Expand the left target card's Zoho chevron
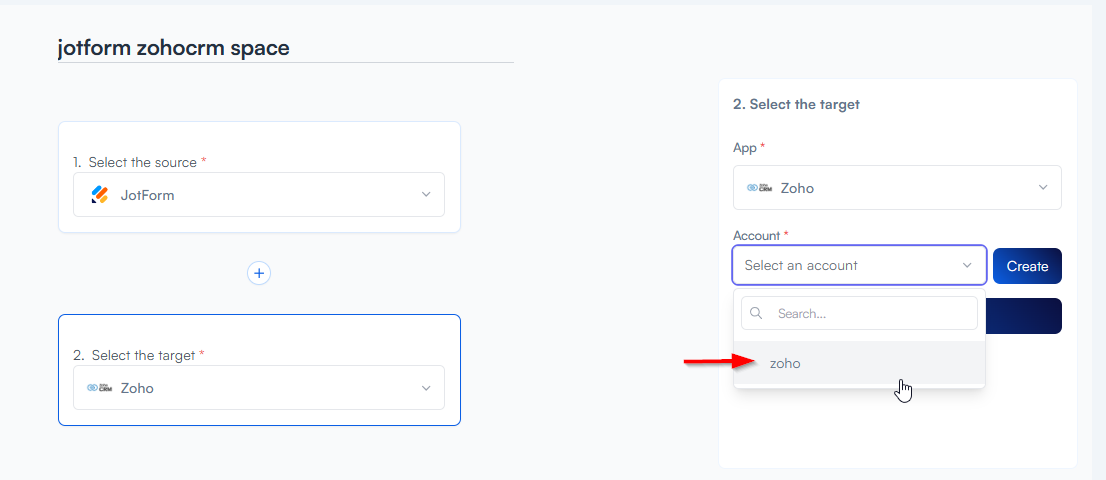This screenshot has height=480, width=1106. 426,388
